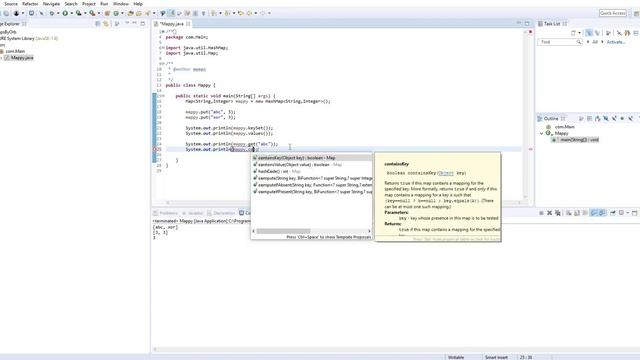640x360 pixels.
Task: Open the Debug button dropdown arrow
Action: [58, 13]
